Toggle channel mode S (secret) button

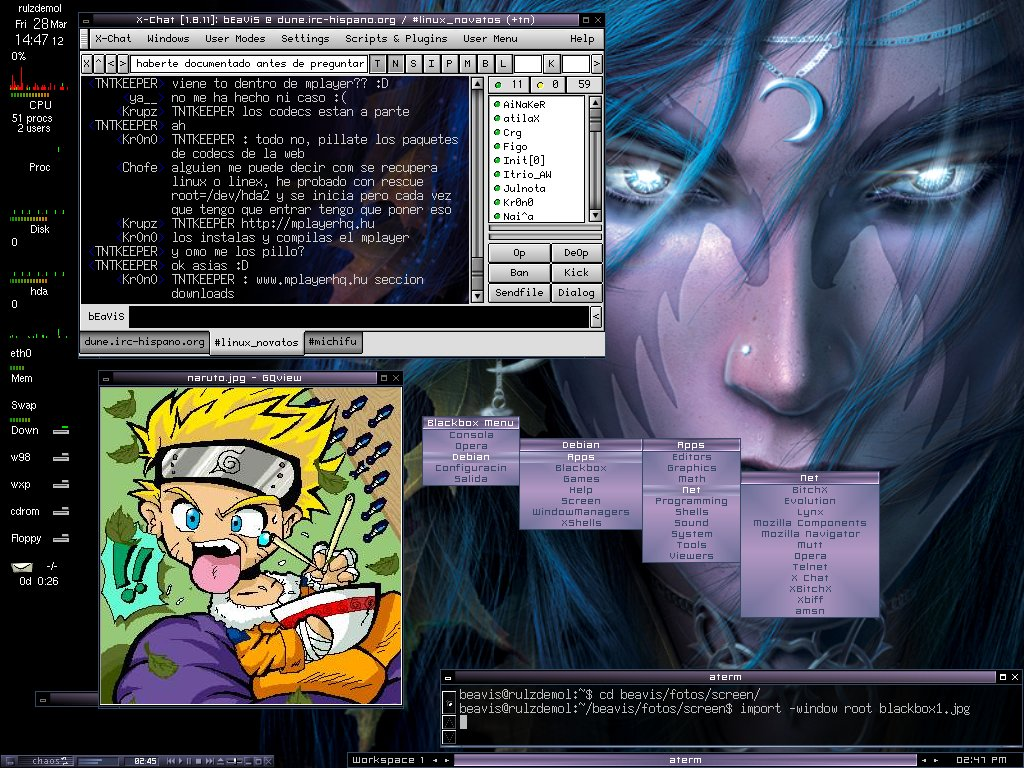click(413, 63)
